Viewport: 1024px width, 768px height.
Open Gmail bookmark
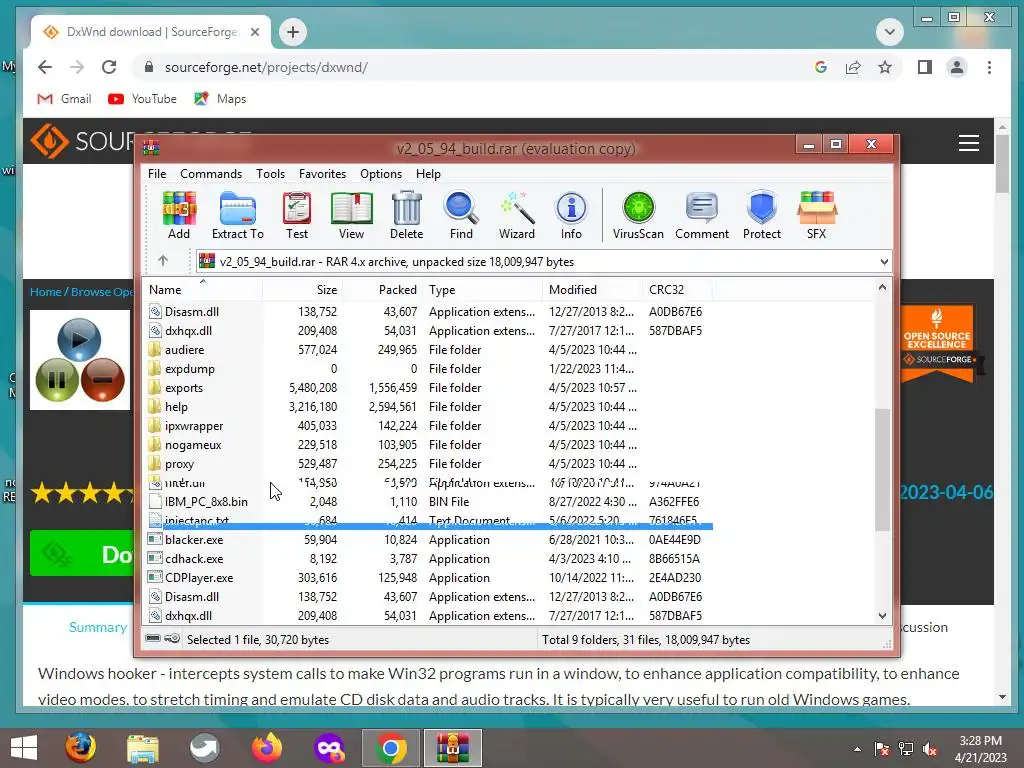tap(64, 99)
